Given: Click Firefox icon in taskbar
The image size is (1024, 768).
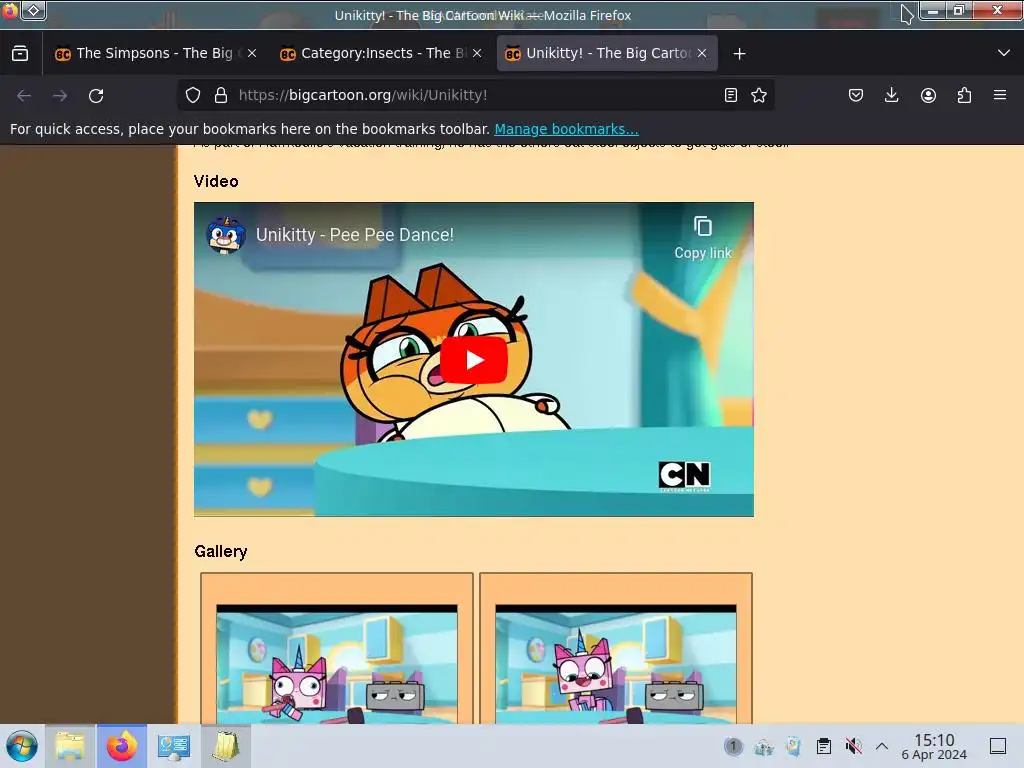Looking at the screenshot, I should (x=122, y=746).
